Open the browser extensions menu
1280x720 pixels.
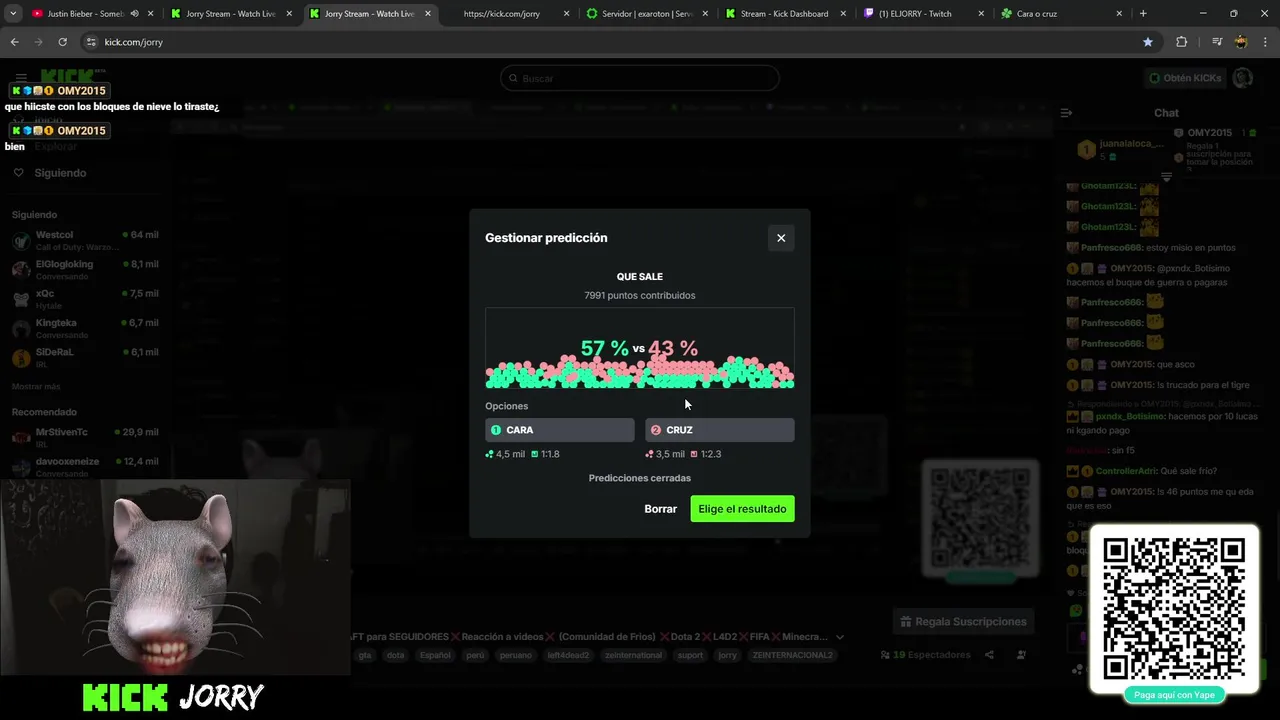pos(1182,42)
